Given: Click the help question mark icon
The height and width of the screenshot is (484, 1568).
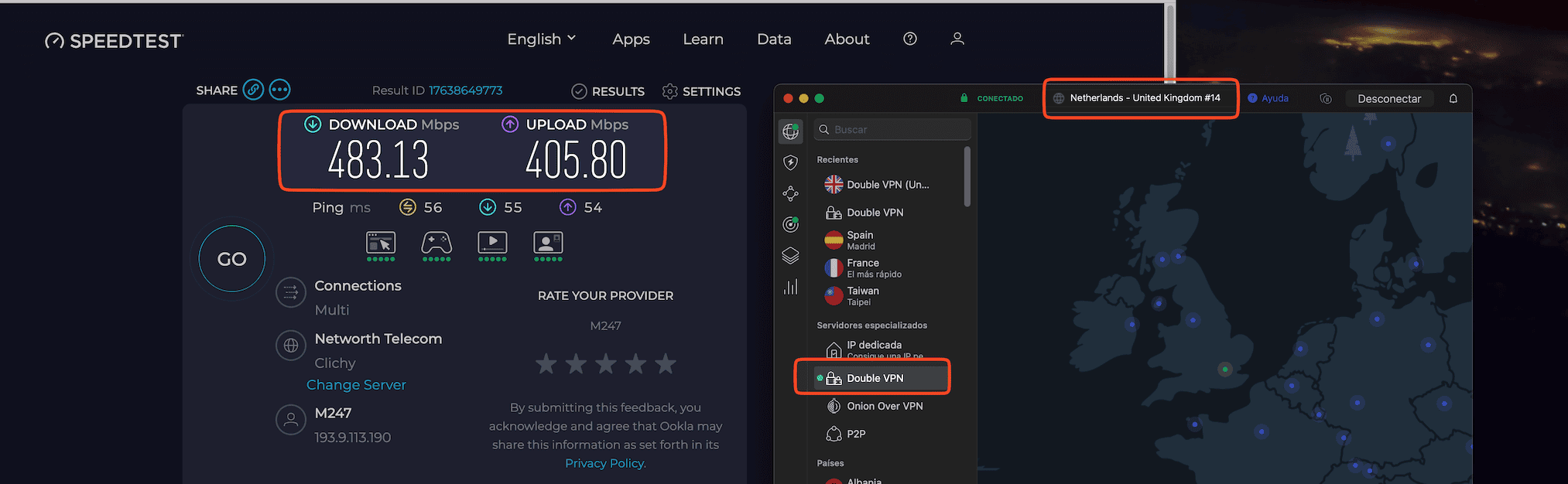Looking at the screenshot, I should [910, 39].
